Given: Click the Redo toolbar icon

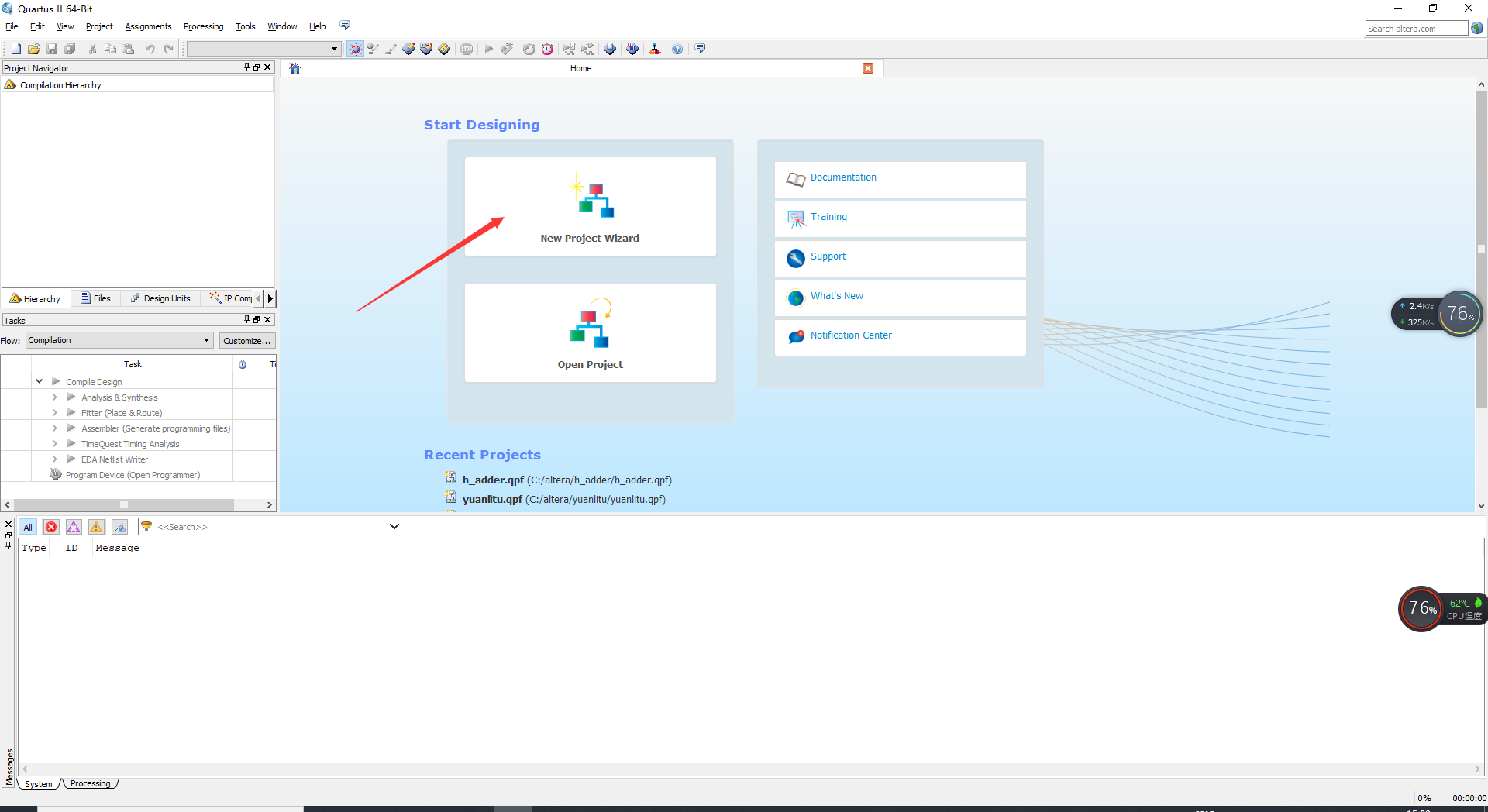Looking at the screenshot, I should [x=168, y=49].
